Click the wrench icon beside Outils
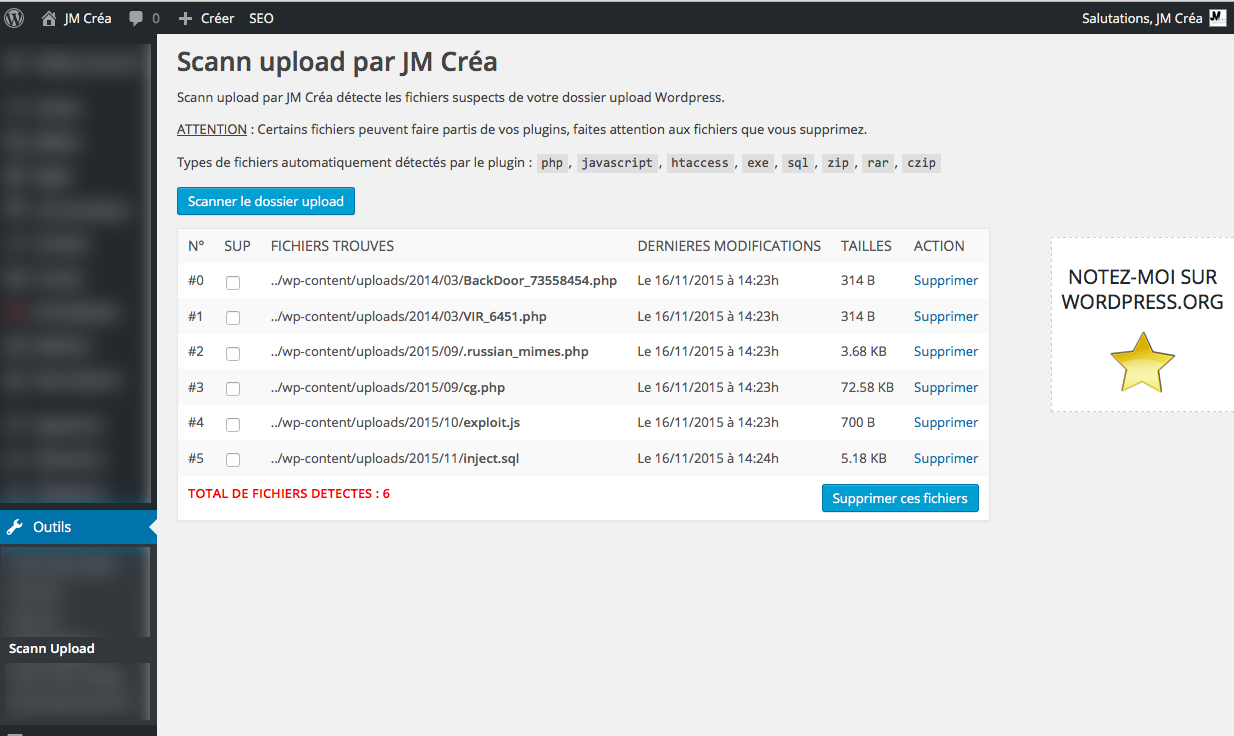This screenshot has height=736, width=1234. (15, 527)
